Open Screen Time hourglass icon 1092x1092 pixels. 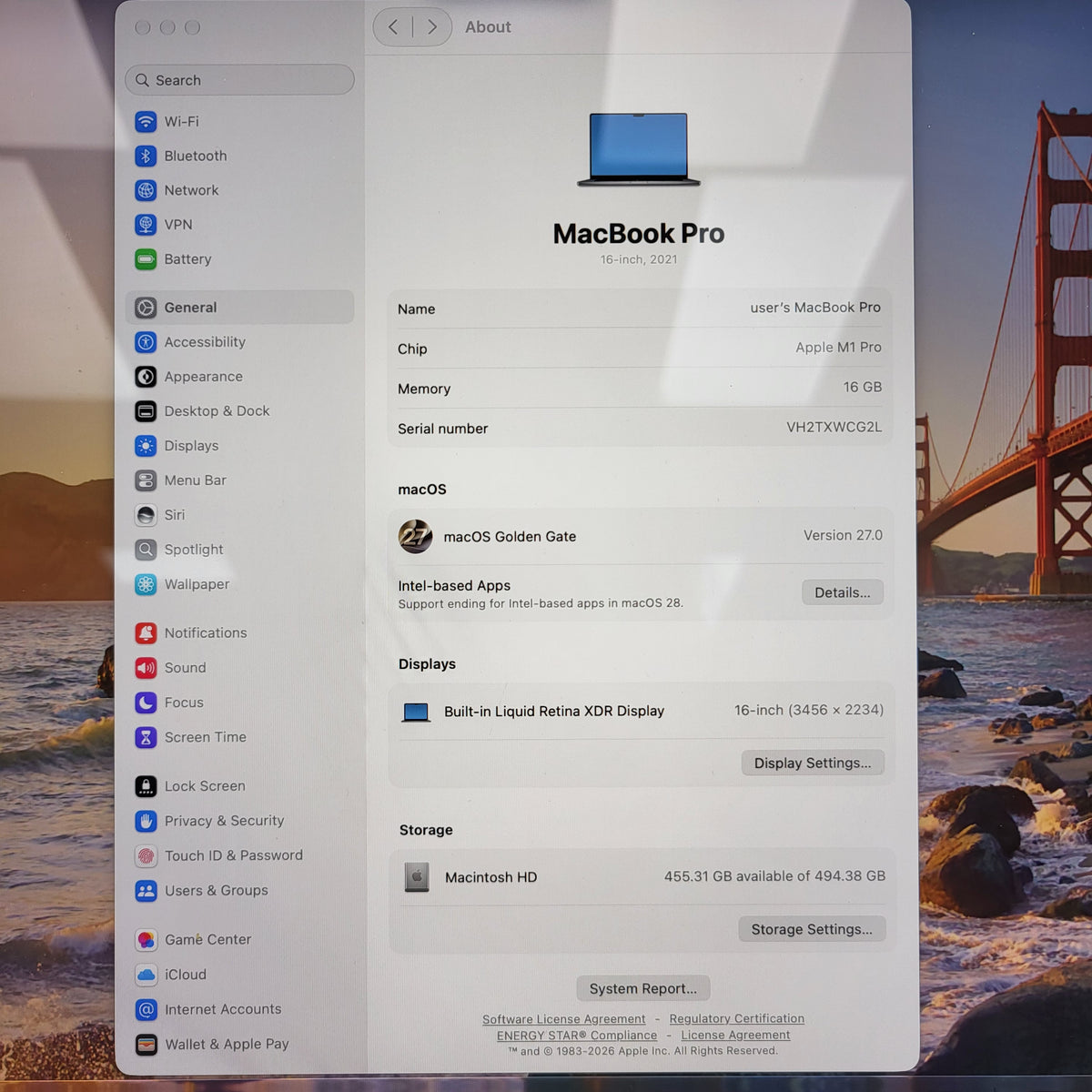coord(146,737)
